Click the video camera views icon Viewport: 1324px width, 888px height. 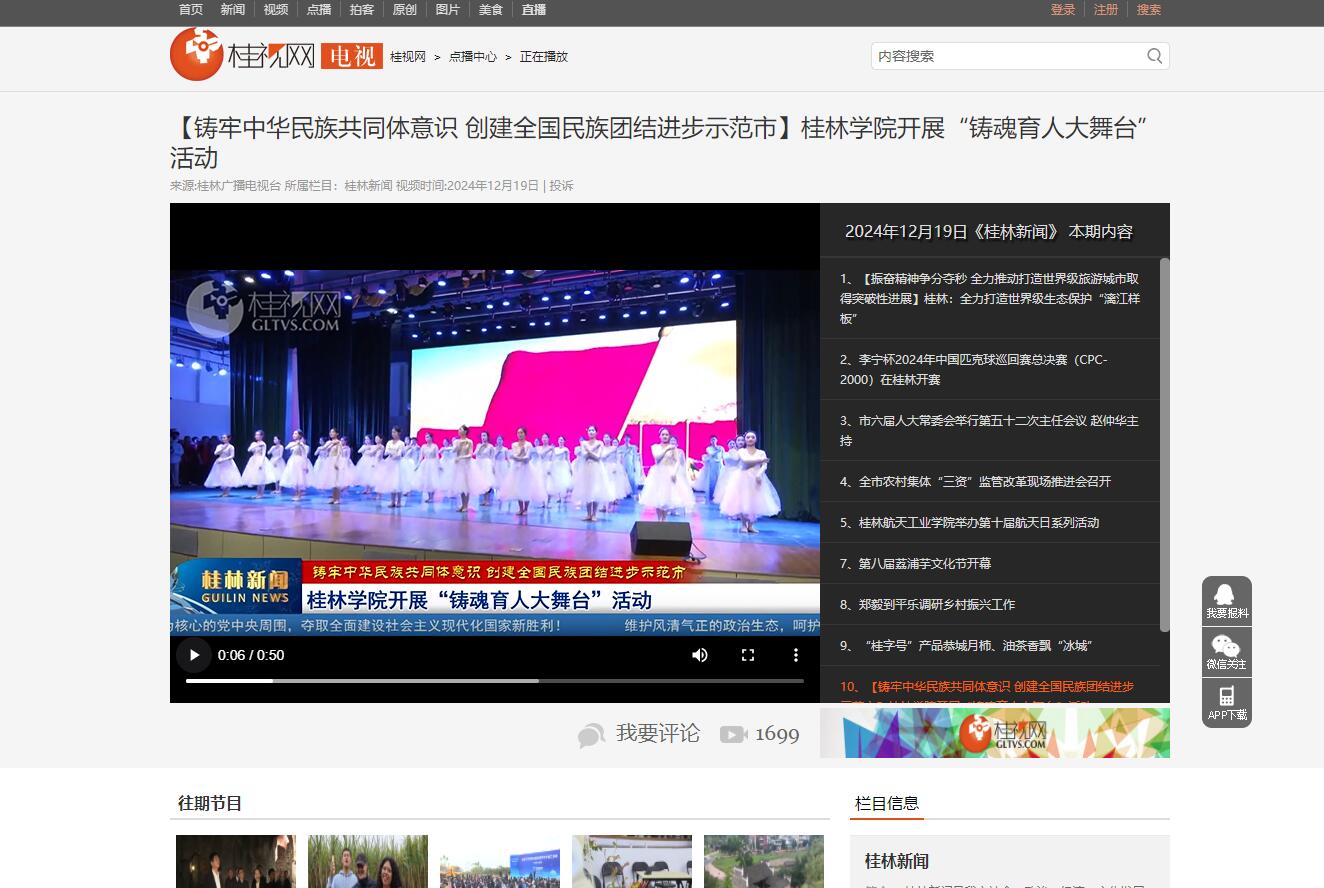pyautogui.click(x=733, y=735)
